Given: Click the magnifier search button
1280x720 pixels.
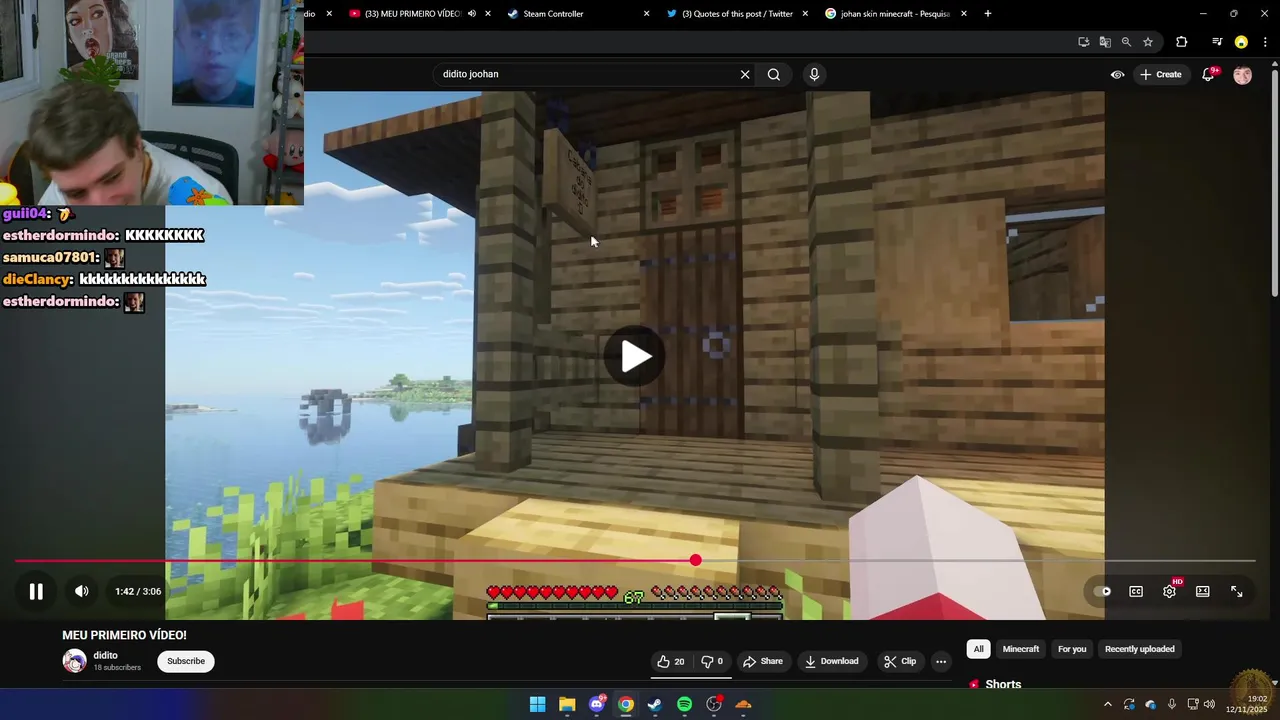Looking at the screenshot, I should tap(774, 74).
